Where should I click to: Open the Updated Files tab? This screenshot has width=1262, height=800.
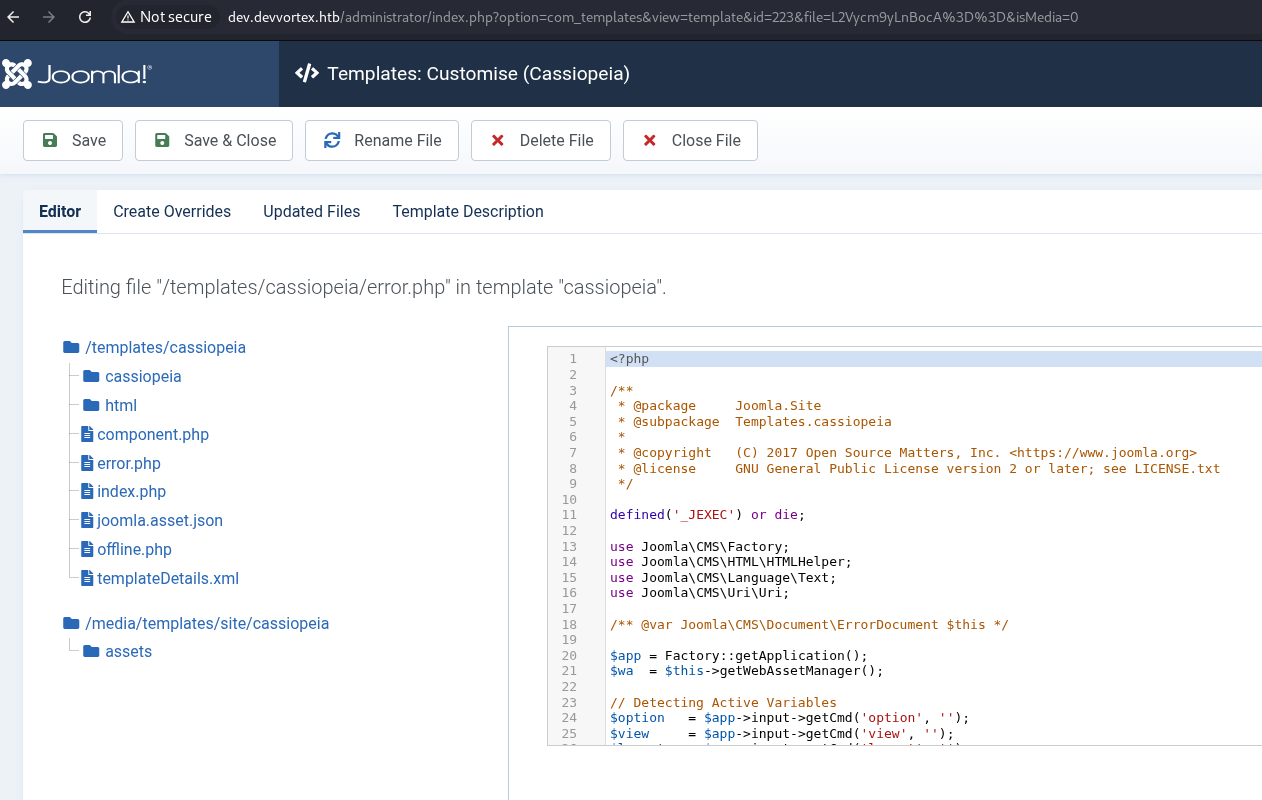(x=311, y=211)
